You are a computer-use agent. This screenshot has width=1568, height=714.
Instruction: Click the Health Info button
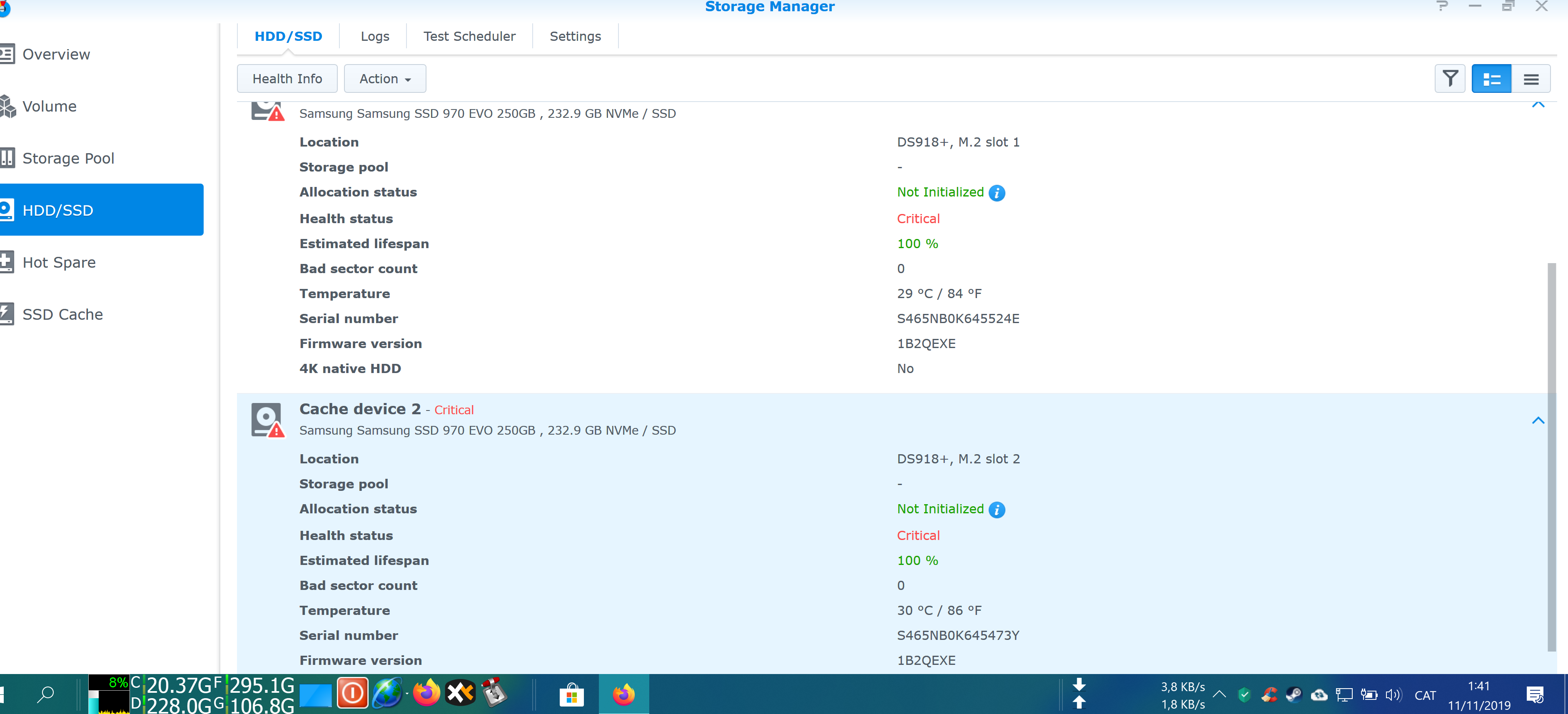pos(287,79)
